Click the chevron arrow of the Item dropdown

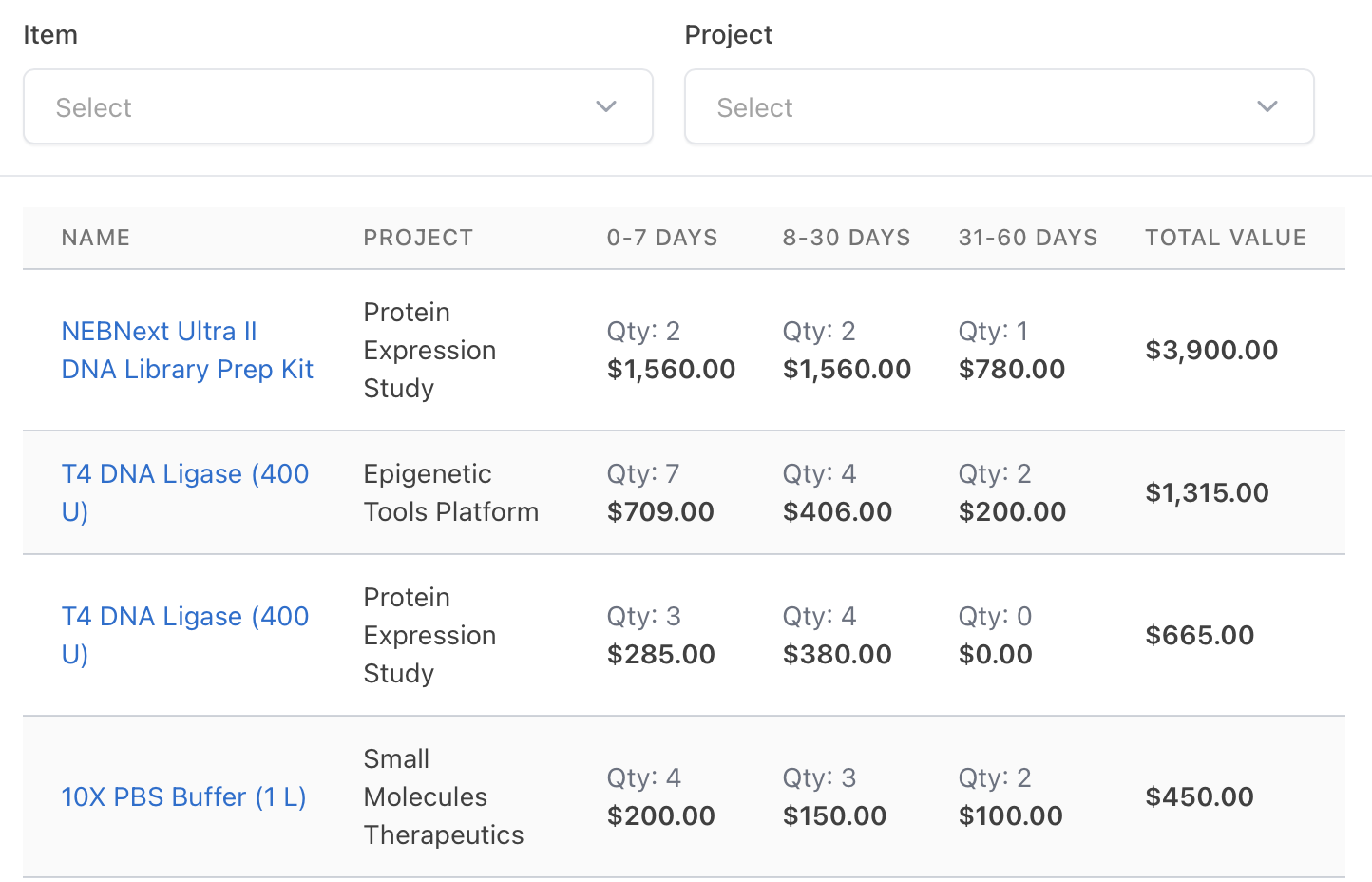(x=606, y=106)
